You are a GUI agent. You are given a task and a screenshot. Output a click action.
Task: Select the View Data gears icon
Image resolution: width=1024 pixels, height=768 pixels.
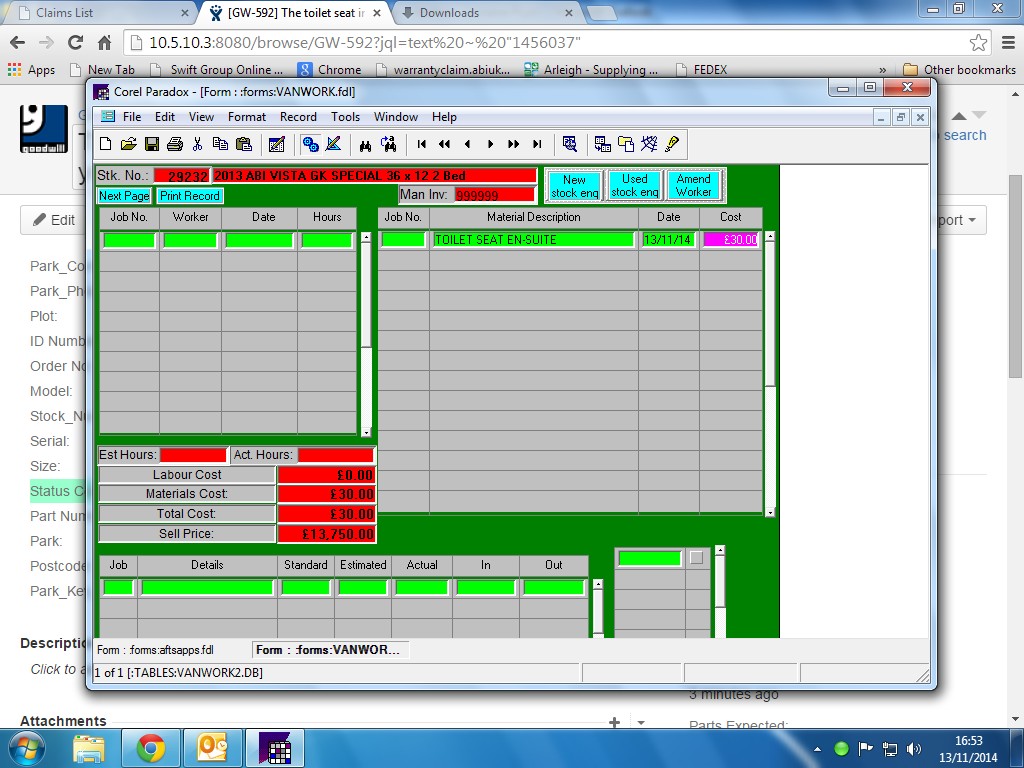(311, 144)
